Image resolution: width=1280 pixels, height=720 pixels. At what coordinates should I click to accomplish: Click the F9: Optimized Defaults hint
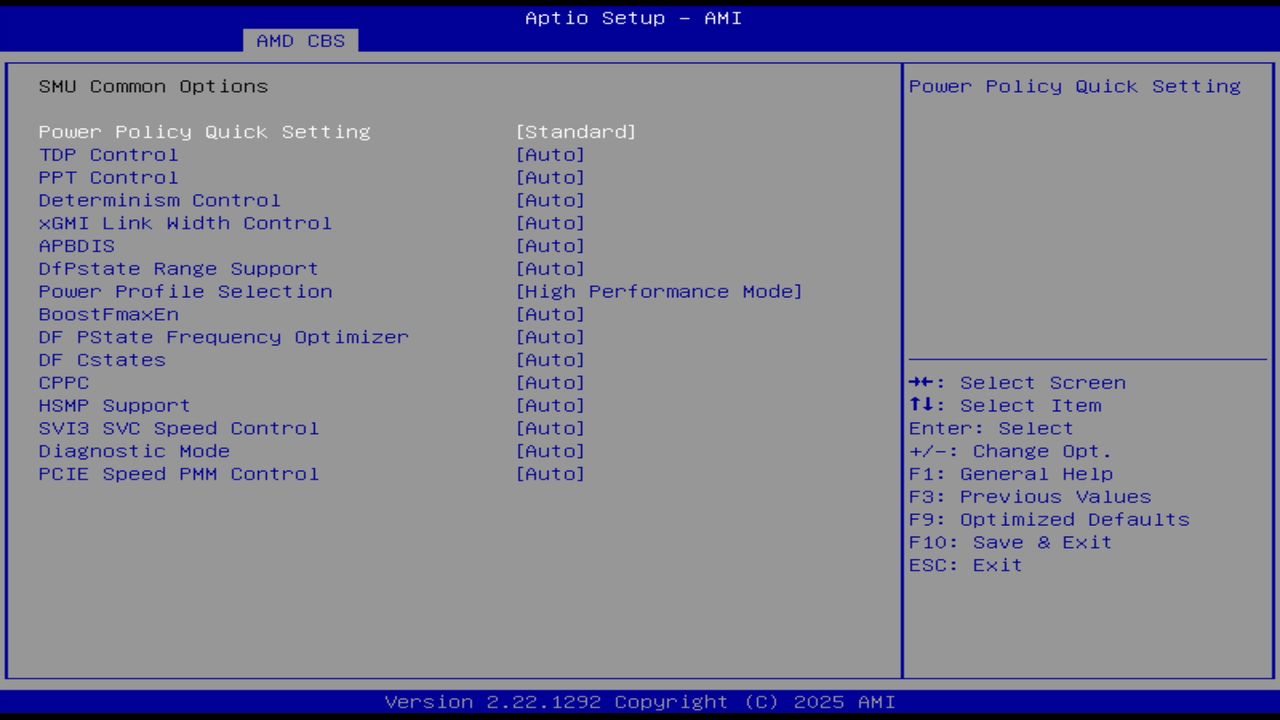(1049, 520)
